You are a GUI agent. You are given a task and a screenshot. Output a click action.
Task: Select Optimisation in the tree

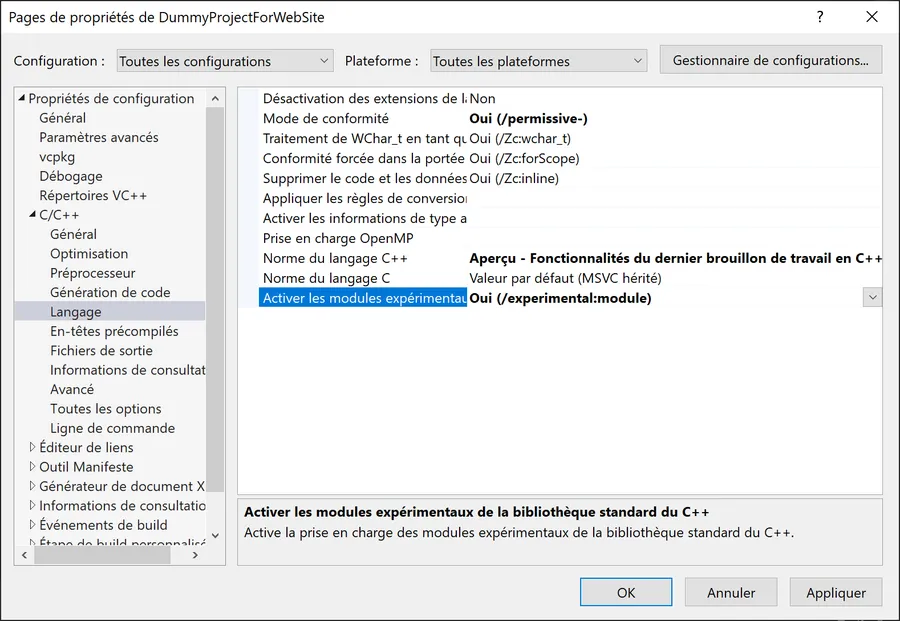(x=89, y=254)
